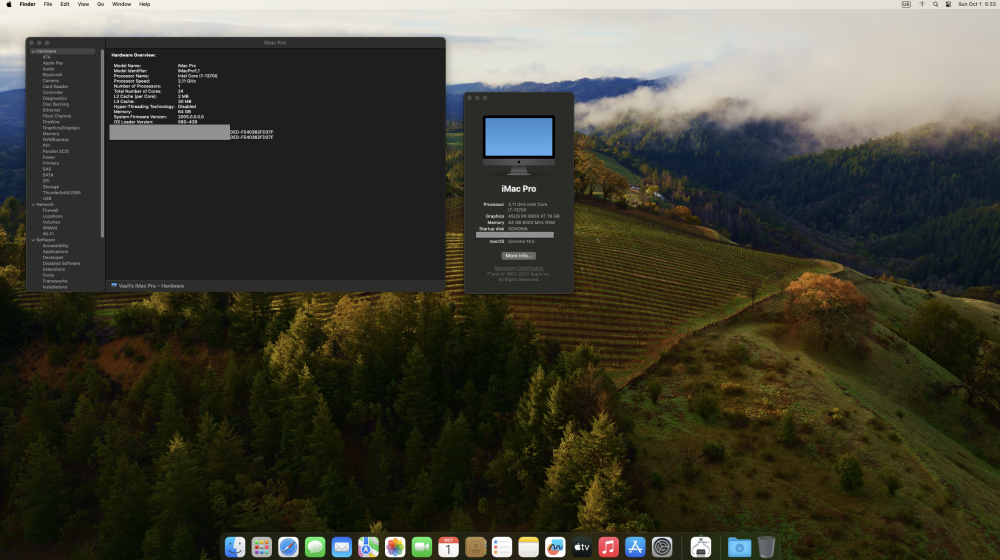Open System Settings gear in the Dock
Screen dimensions: 1000x560
pyautogui.click(x=662, y=547)
